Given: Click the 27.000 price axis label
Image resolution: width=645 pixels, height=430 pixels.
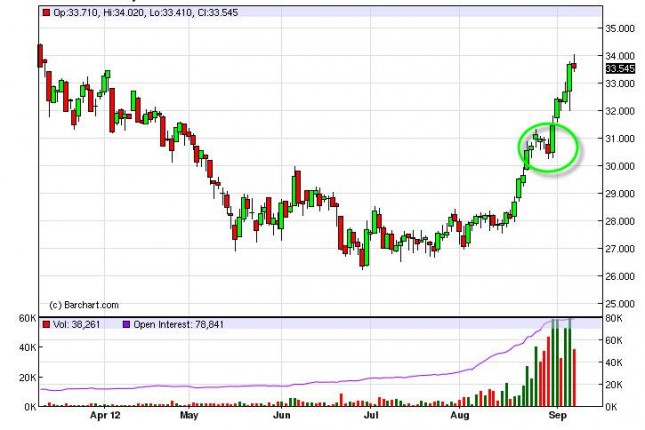Looking at the screenshot, I should 619,249.
